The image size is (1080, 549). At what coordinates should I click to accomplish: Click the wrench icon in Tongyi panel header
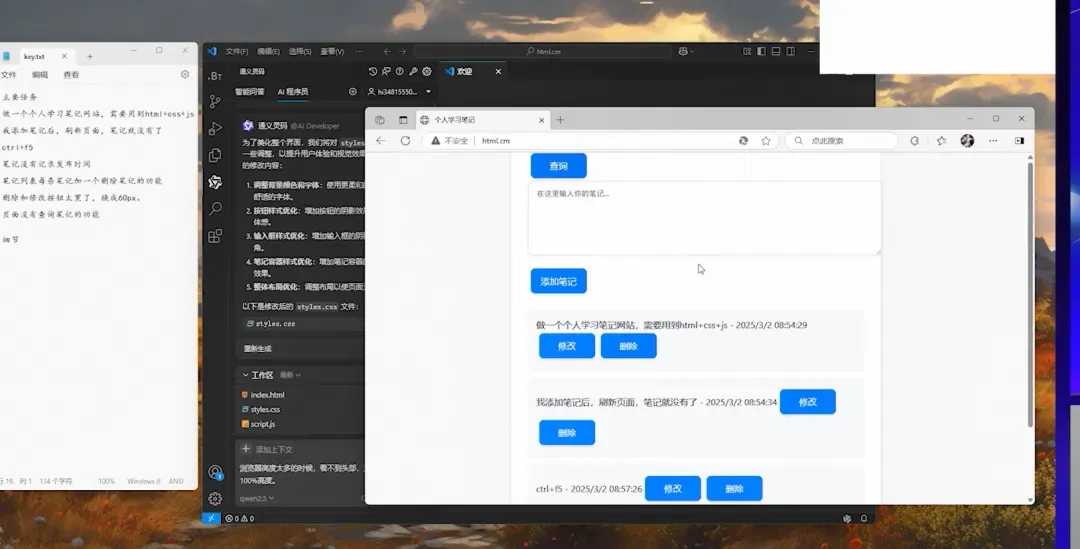tap(413, 71)
